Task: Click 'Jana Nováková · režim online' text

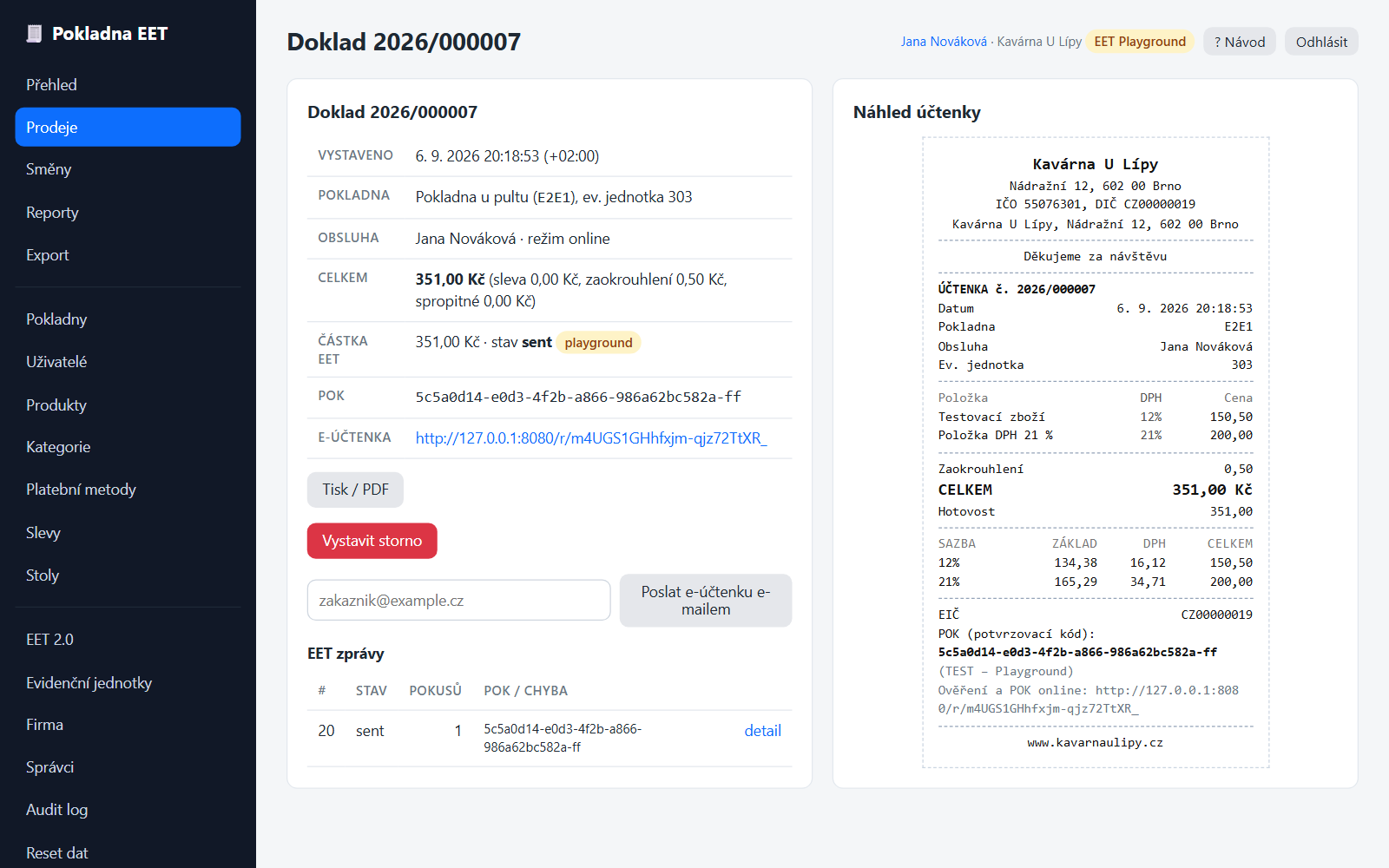Action: click(x=512, y=239)
